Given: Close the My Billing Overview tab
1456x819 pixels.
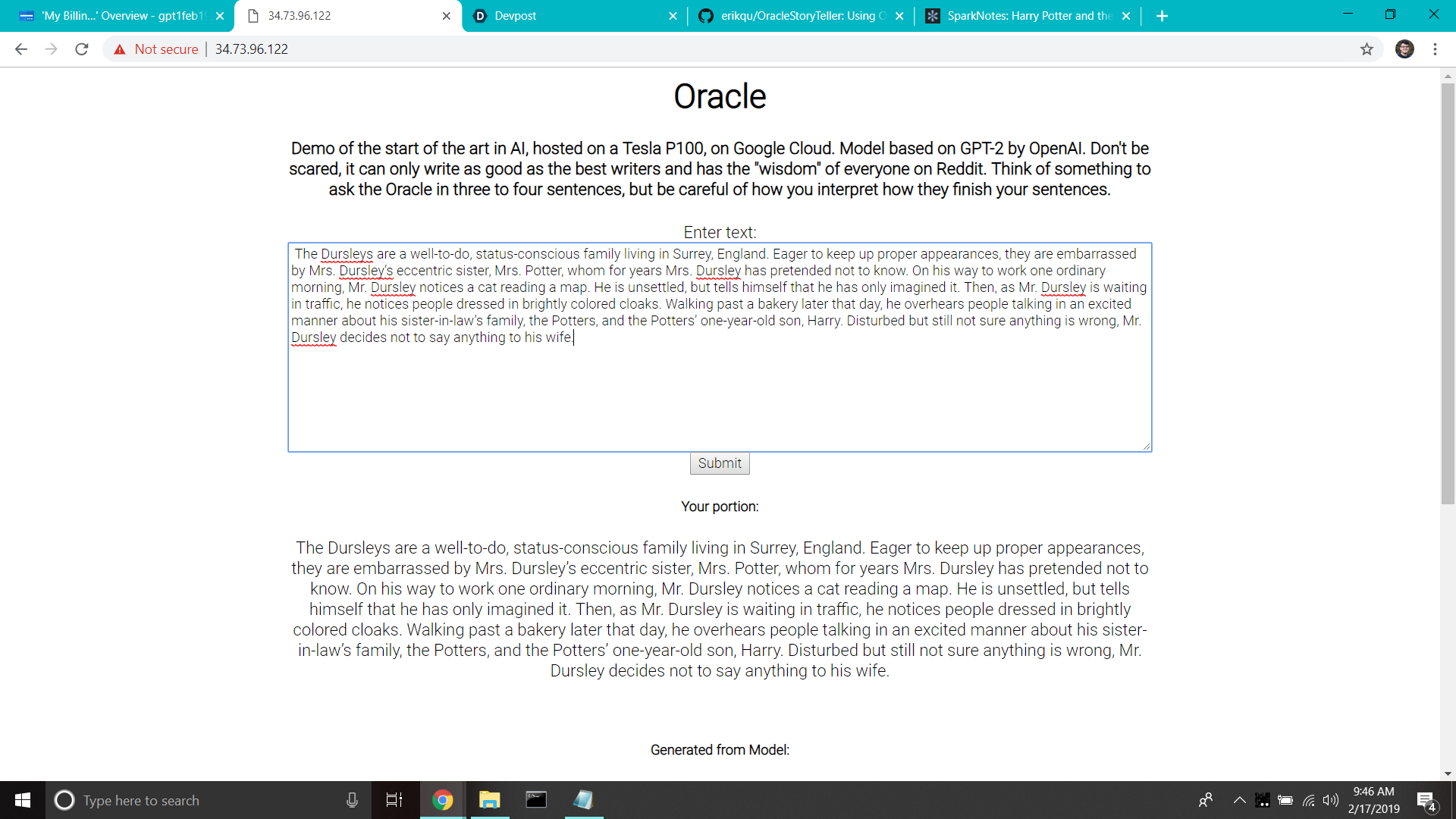Looking at the screenshot, I should point(220,16).
